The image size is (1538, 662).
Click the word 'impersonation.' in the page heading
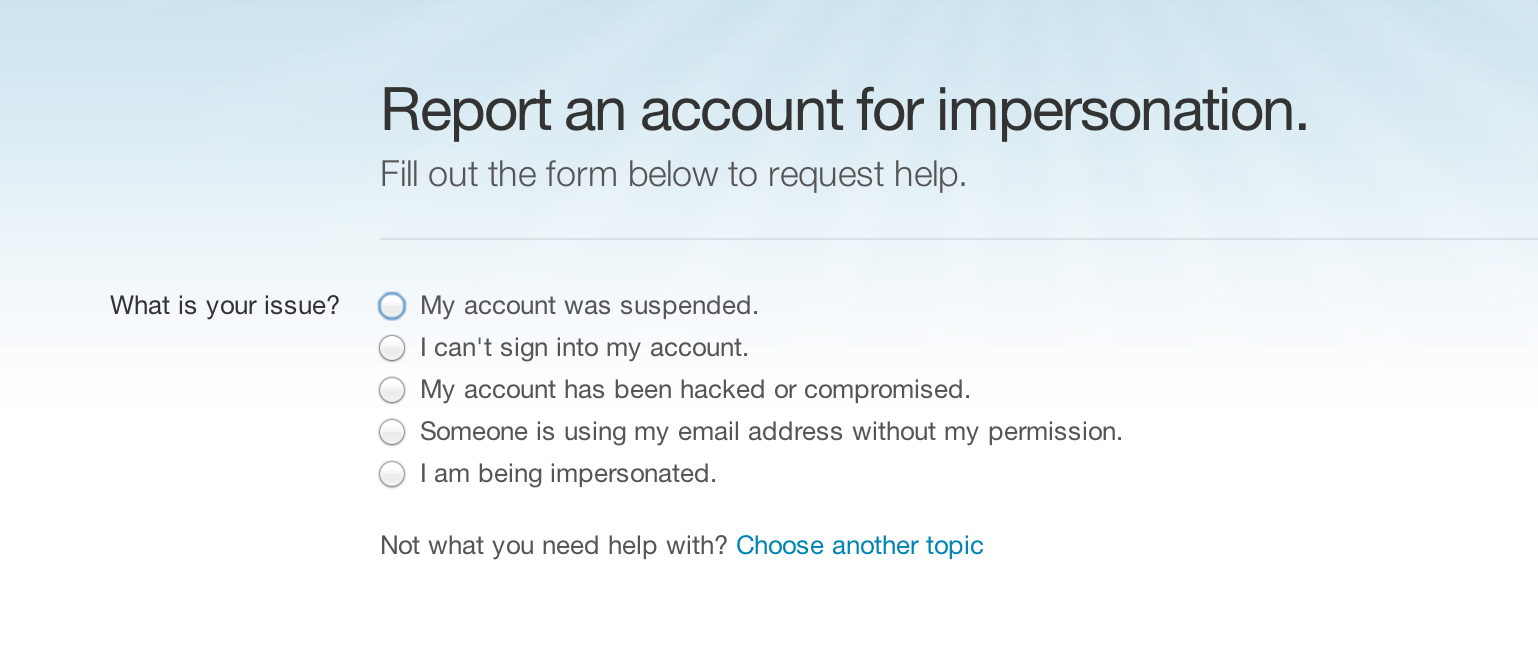click(x=1122, y=111)
